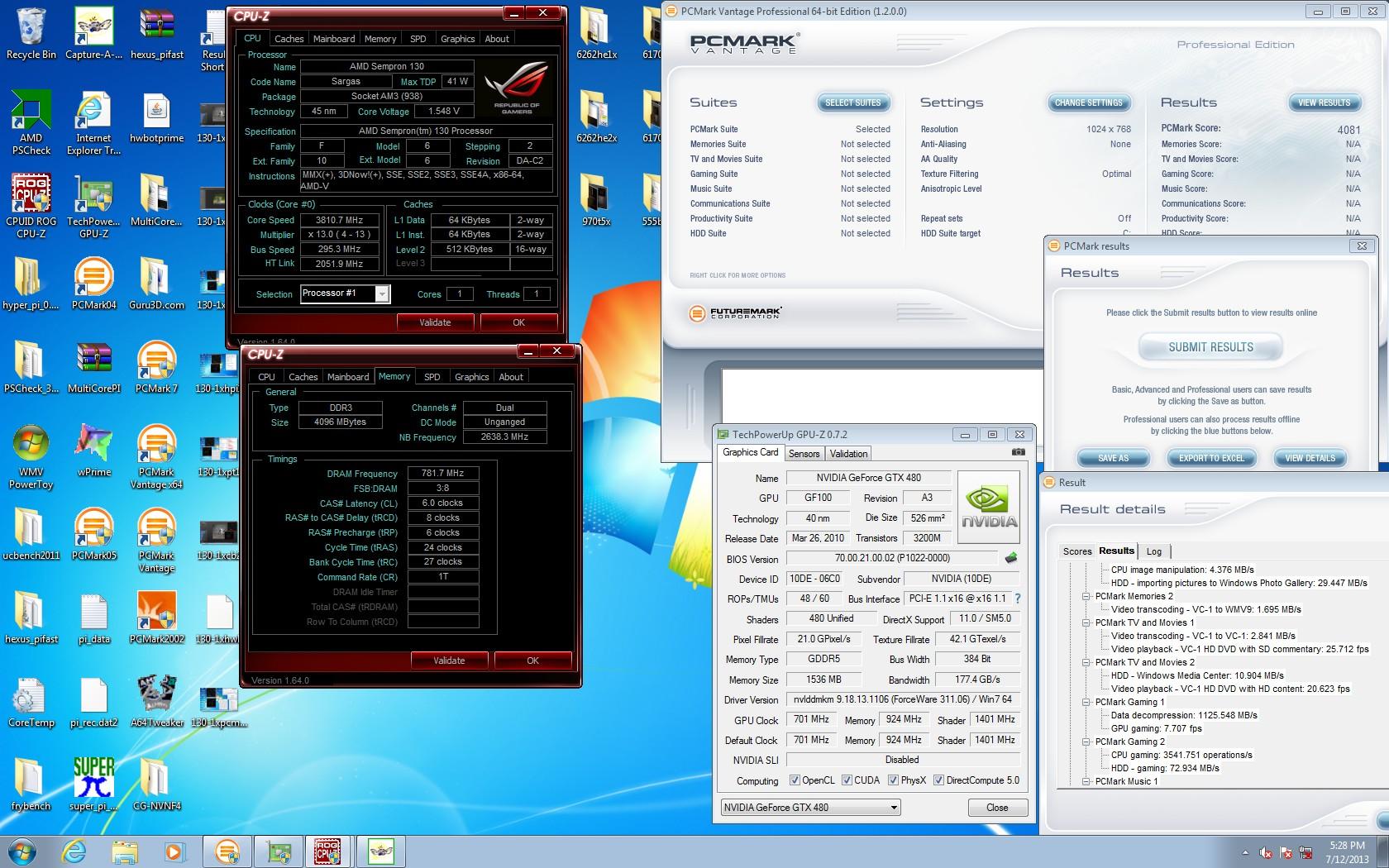Open PCMark04 desktop shortcut
Screen dimensions: 1389x868
[x=93, y=283]
